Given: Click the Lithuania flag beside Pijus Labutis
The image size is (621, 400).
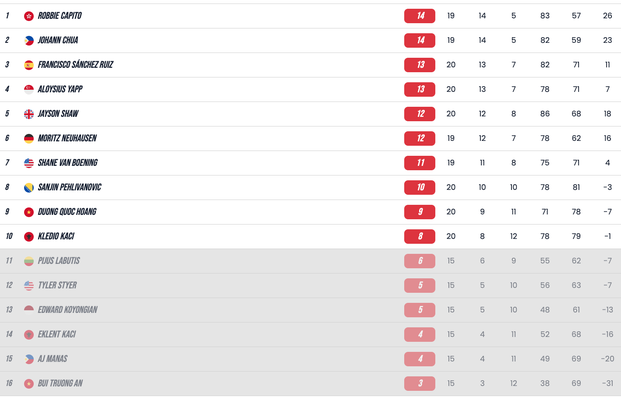Looking at the screenshot, I should 29,261.
